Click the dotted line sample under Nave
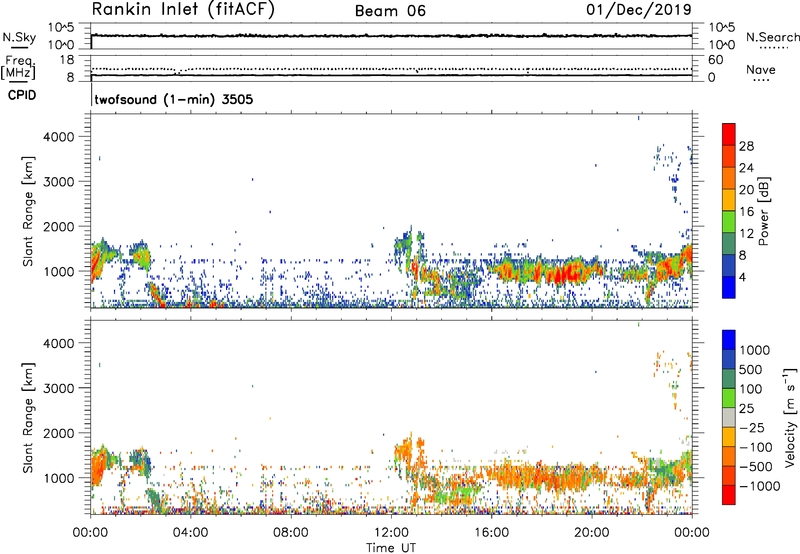 761,80
